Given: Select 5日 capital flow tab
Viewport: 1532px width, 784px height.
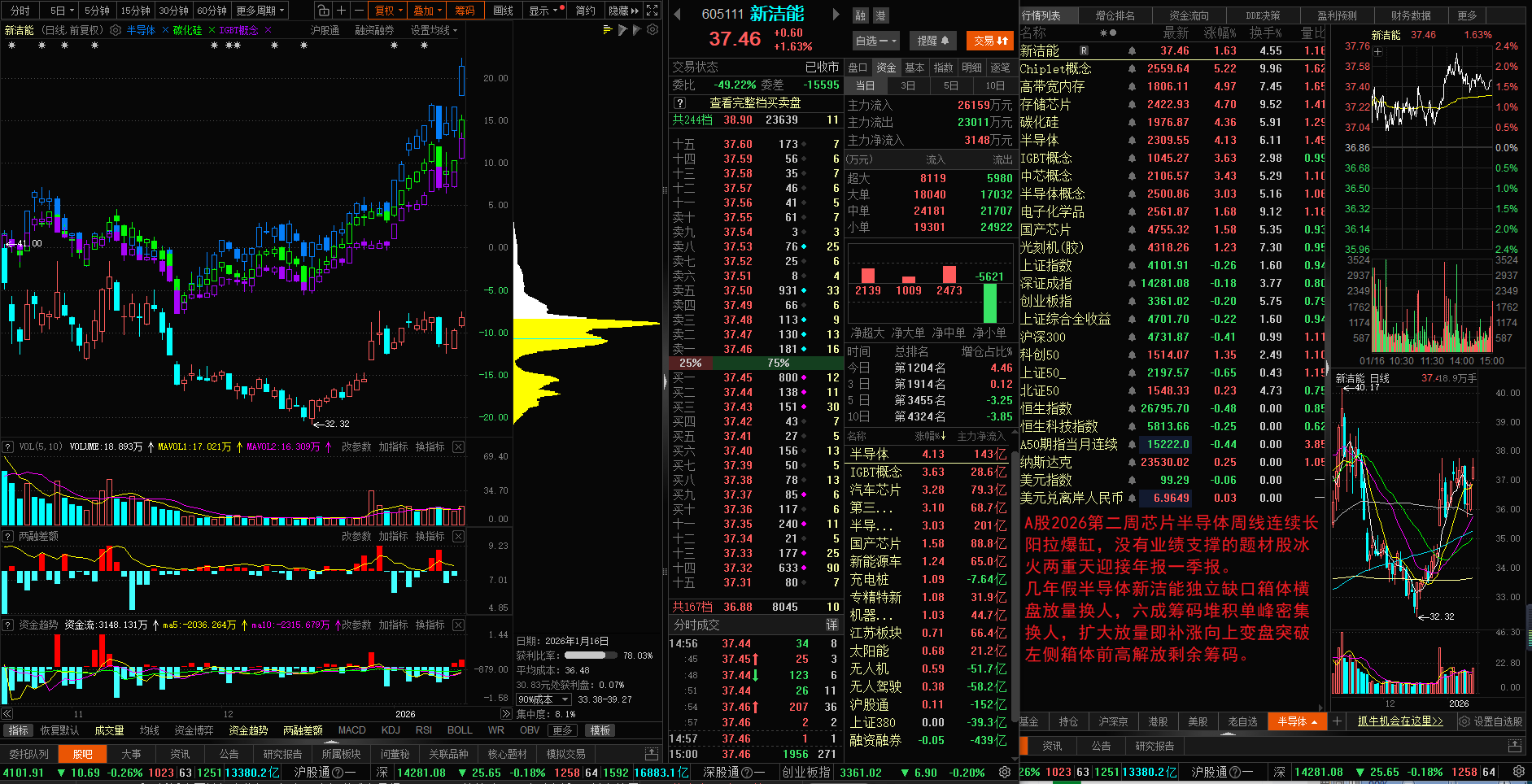Looking at the screenshot, I should tap(950, 85).
